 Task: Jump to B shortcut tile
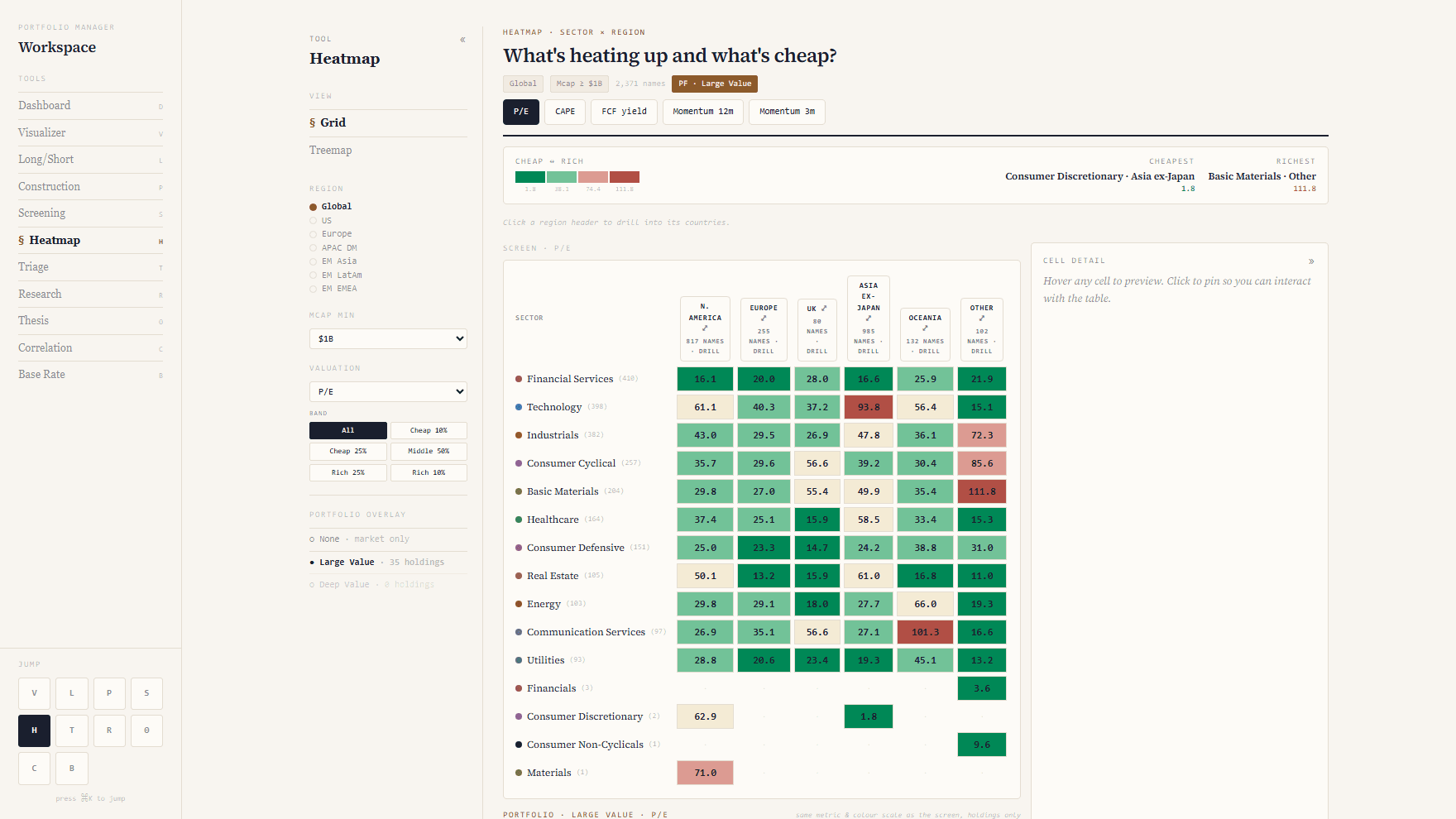coord(72,769)
